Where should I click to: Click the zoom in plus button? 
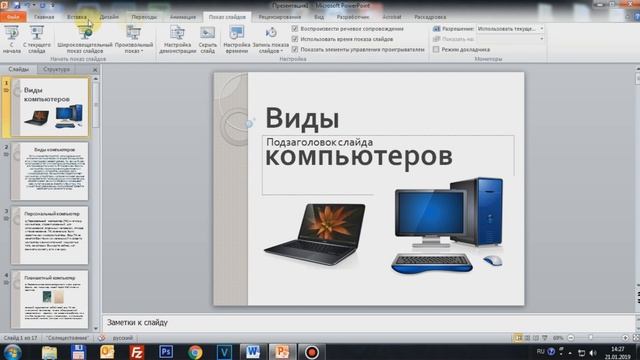625,338
